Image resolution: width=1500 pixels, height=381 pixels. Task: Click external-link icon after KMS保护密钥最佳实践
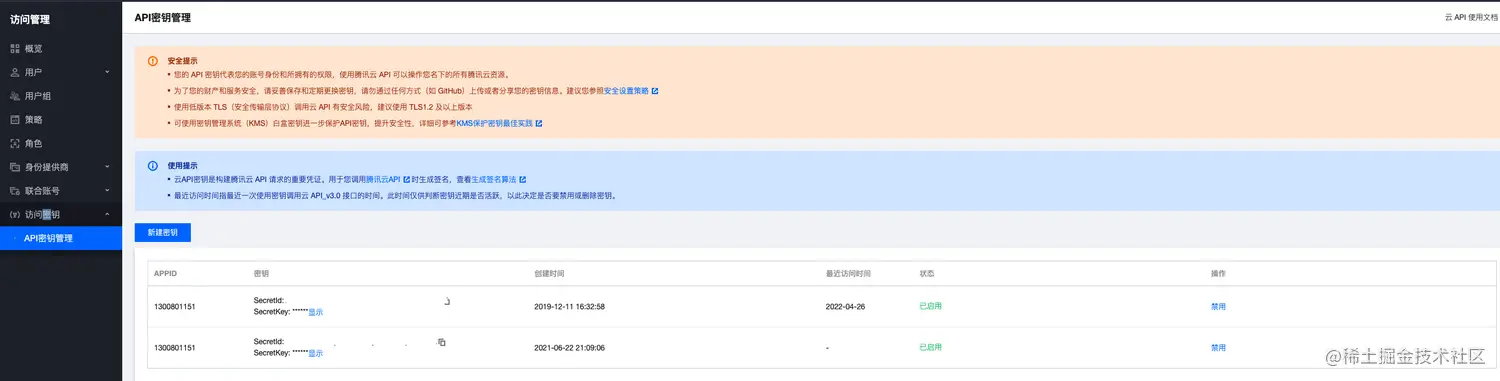point(539,123)
